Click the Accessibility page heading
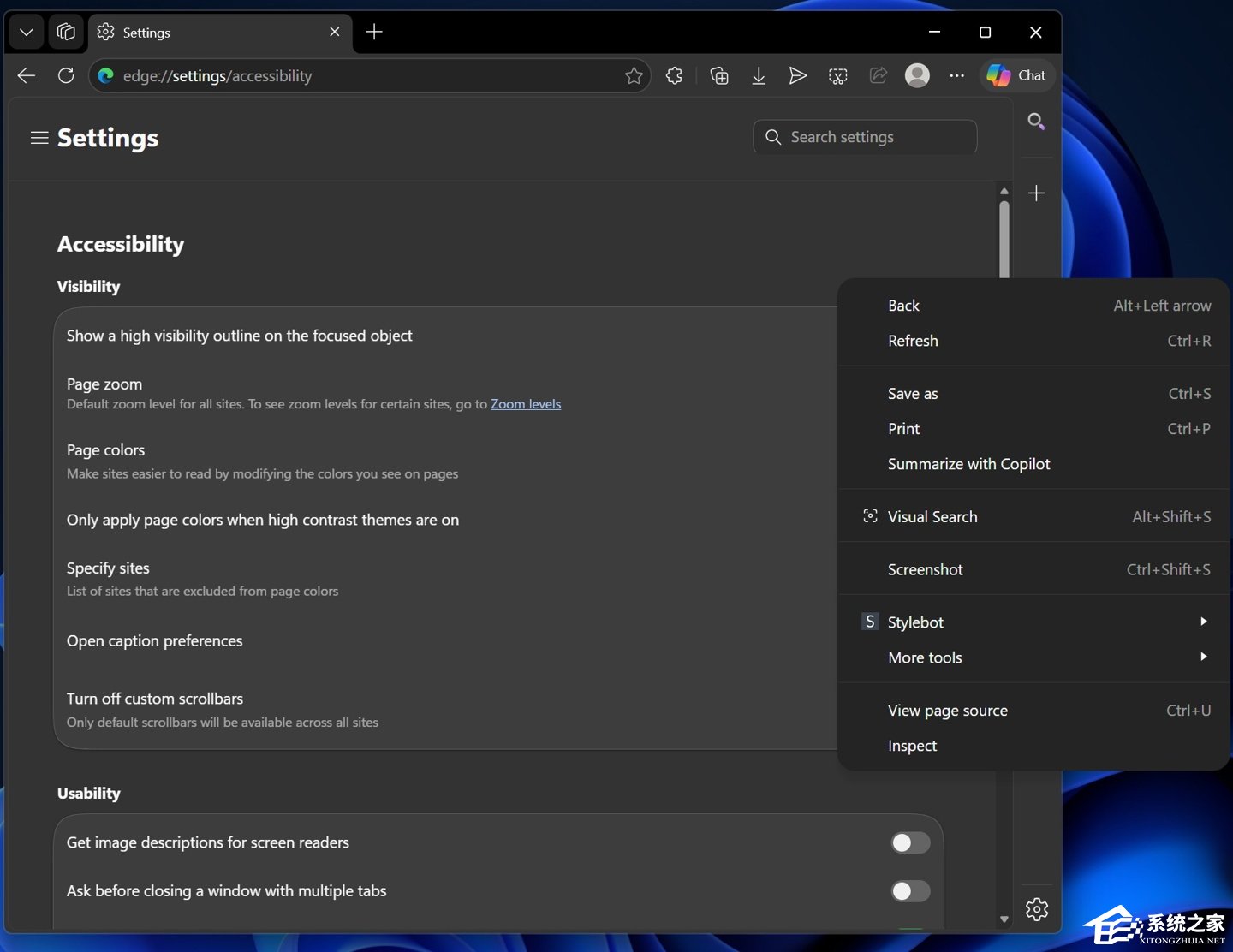 [121, 244]
